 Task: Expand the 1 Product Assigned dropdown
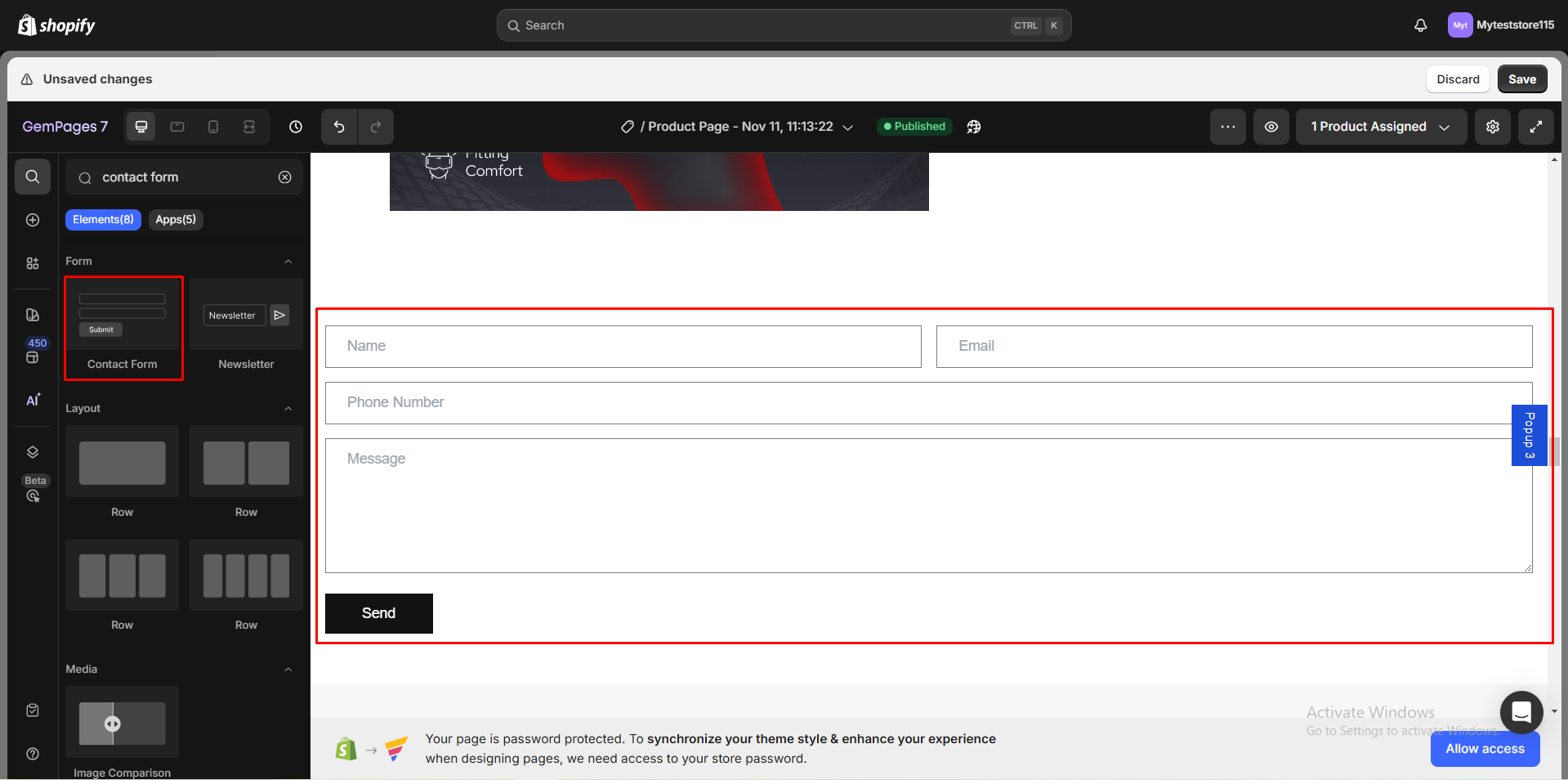pyautogui.click(x=1380, y=127)
